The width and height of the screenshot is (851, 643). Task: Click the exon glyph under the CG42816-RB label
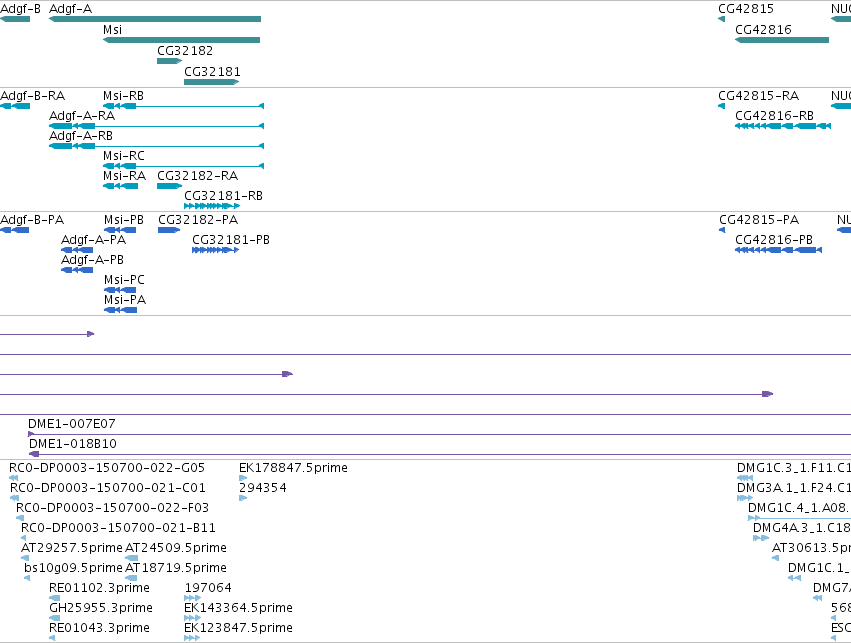click(x=783, y=126)
